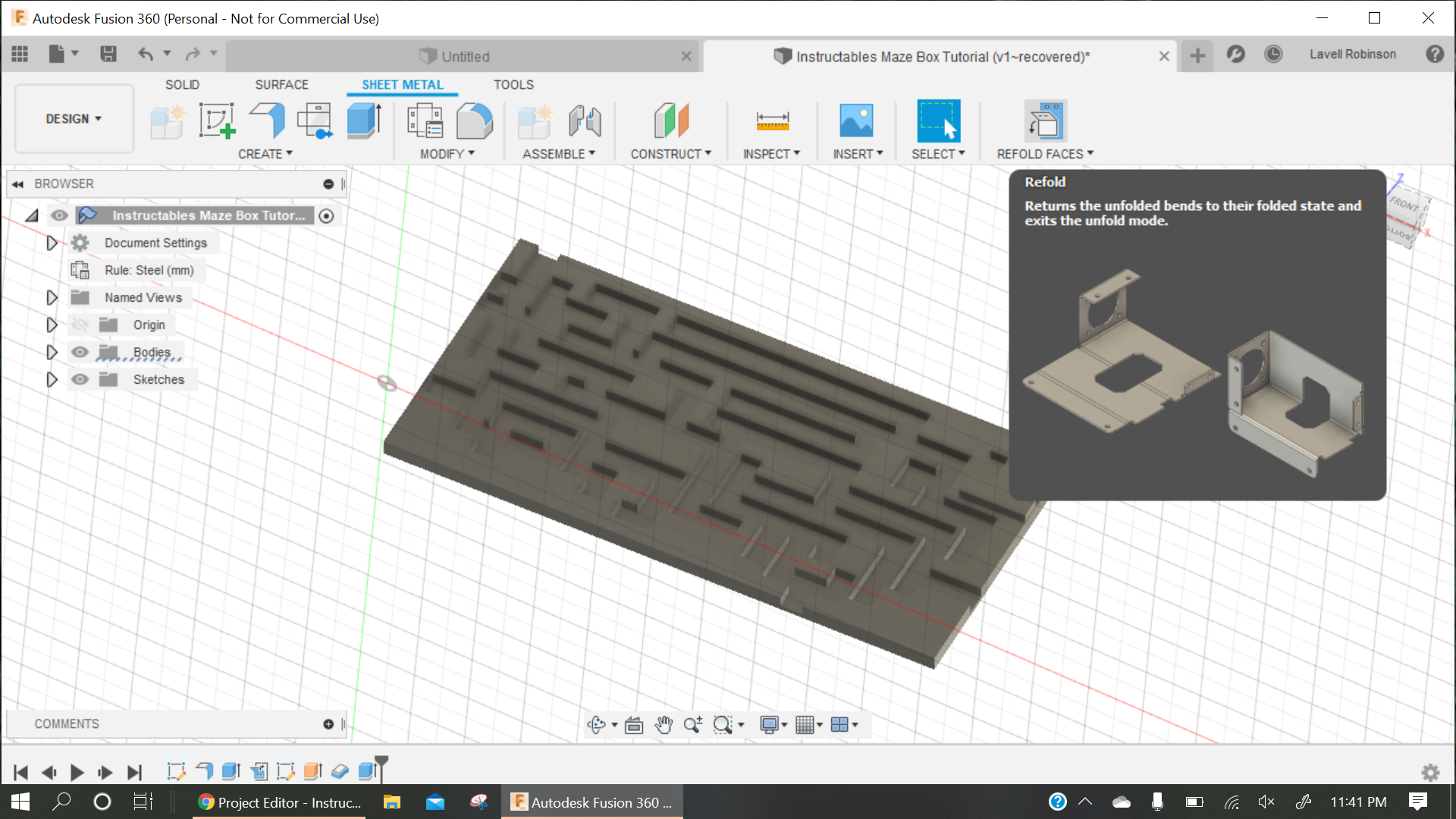The width and height of the screenshot is (1456, 819).
Task: Open the data panel grid icon
Action: 20,54
